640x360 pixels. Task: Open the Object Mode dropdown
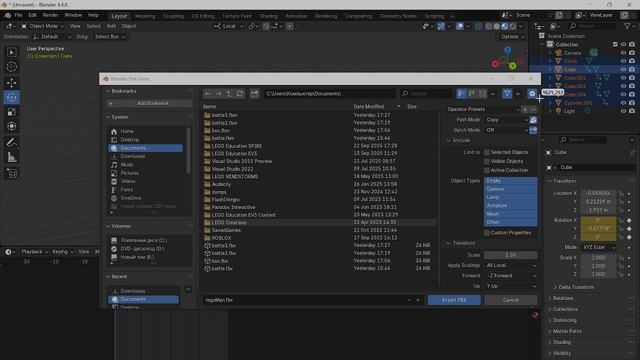(42, 26)
